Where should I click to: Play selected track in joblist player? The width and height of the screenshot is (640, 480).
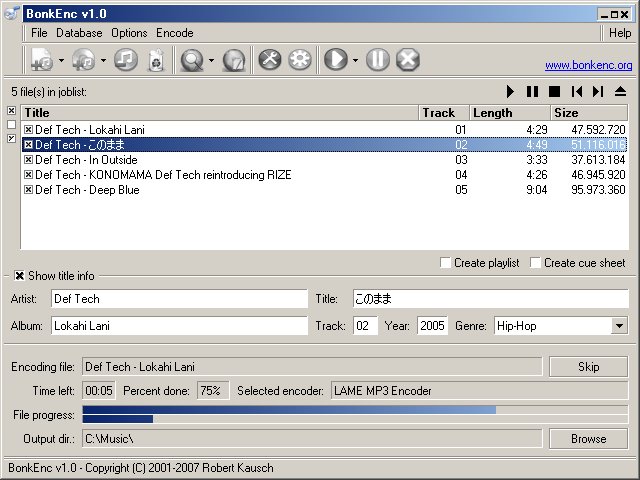coord(510,91)
